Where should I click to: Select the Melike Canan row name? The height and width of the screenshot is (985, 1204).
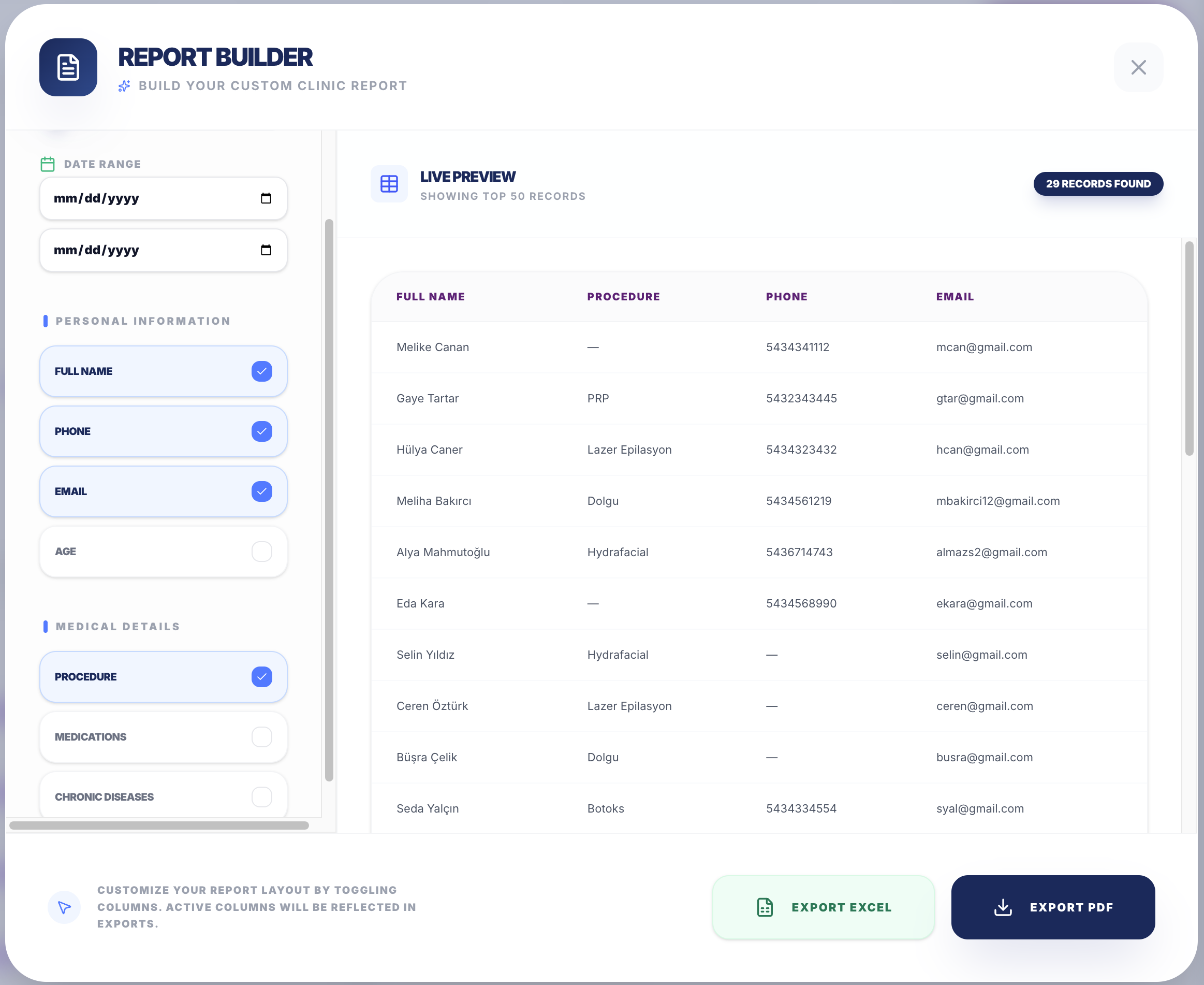click(433, 346)
